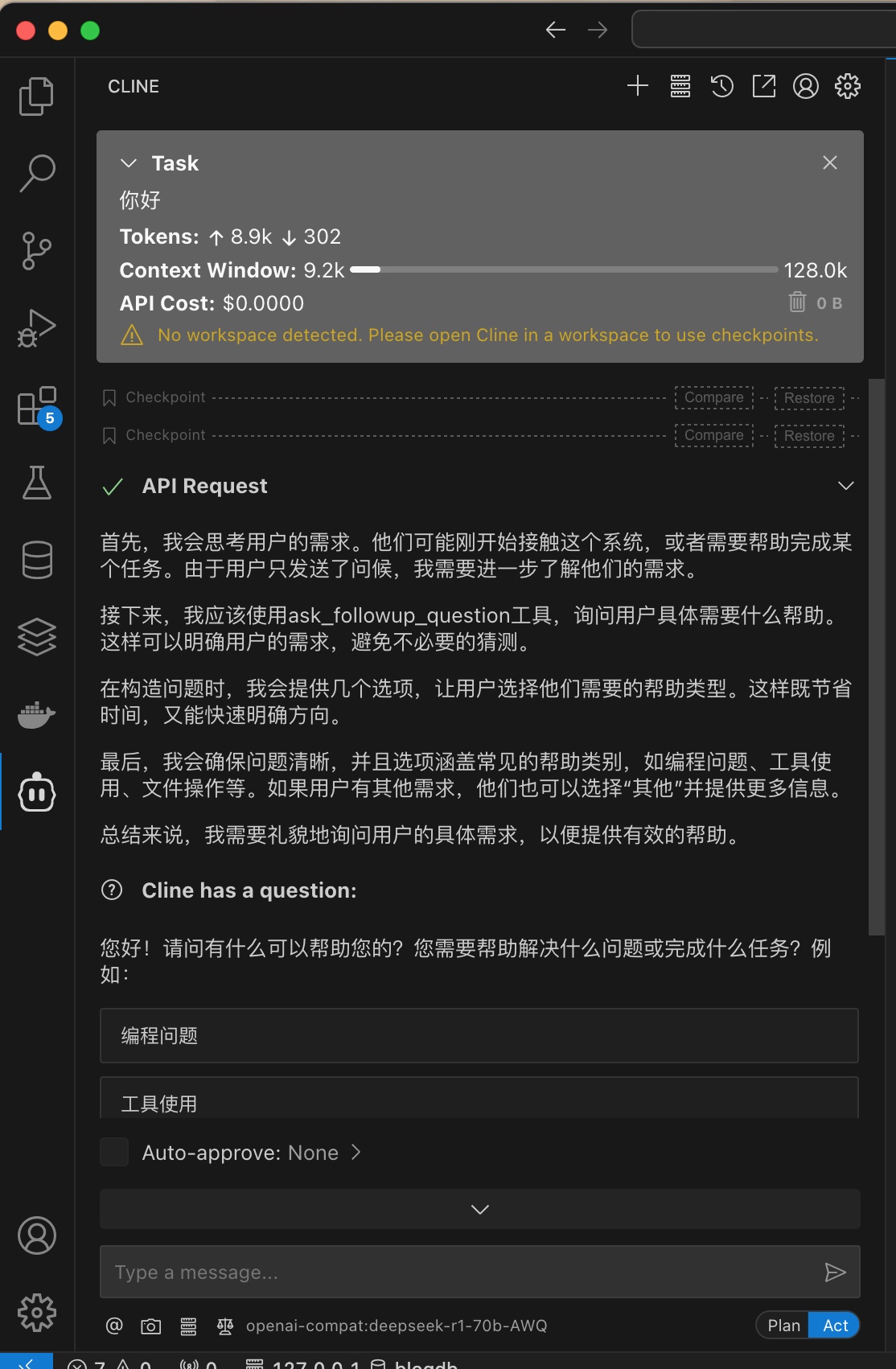Screen dimensions: 896x1369
Task: Expand the API Request details chevron
Action: (x=845, y=486)
